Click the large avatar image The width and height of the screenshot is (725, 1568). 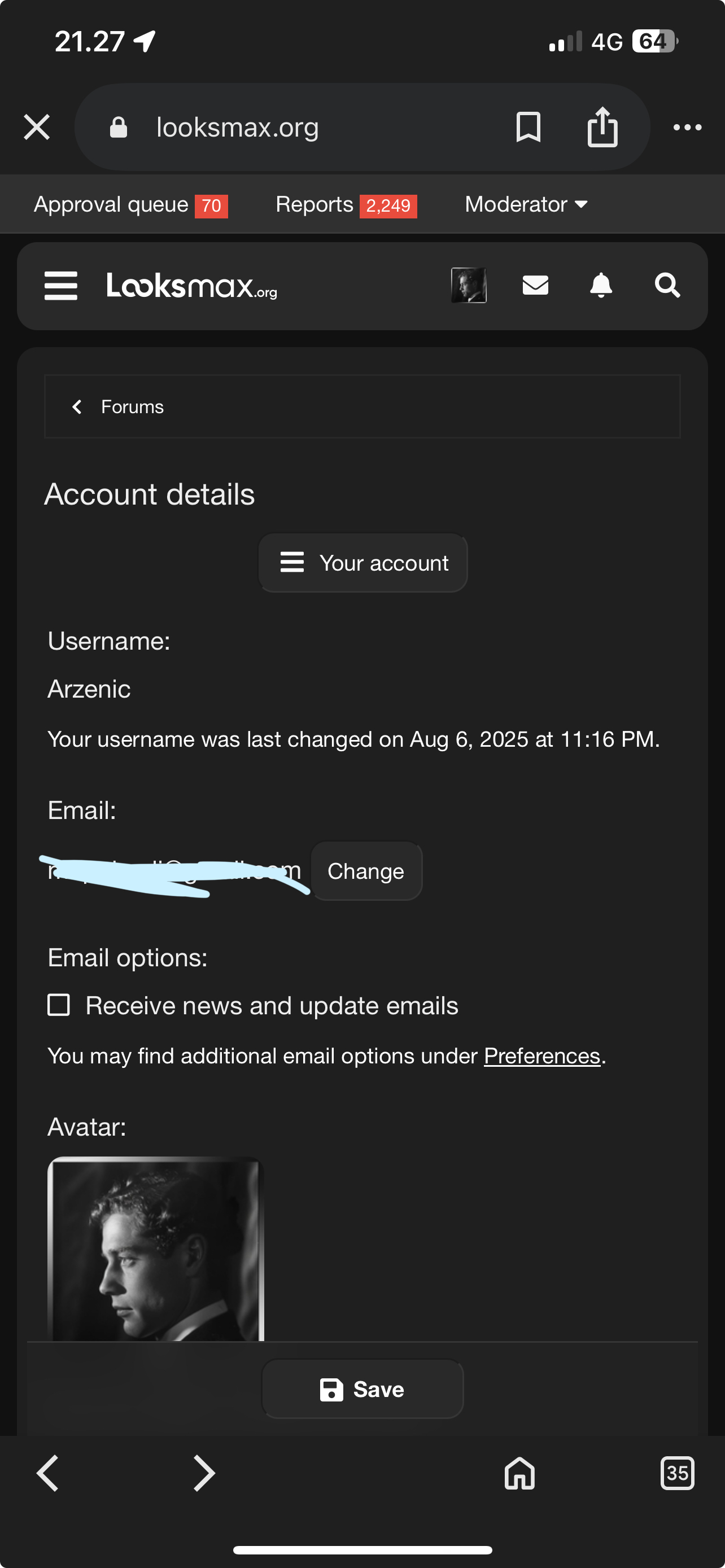156,1248
